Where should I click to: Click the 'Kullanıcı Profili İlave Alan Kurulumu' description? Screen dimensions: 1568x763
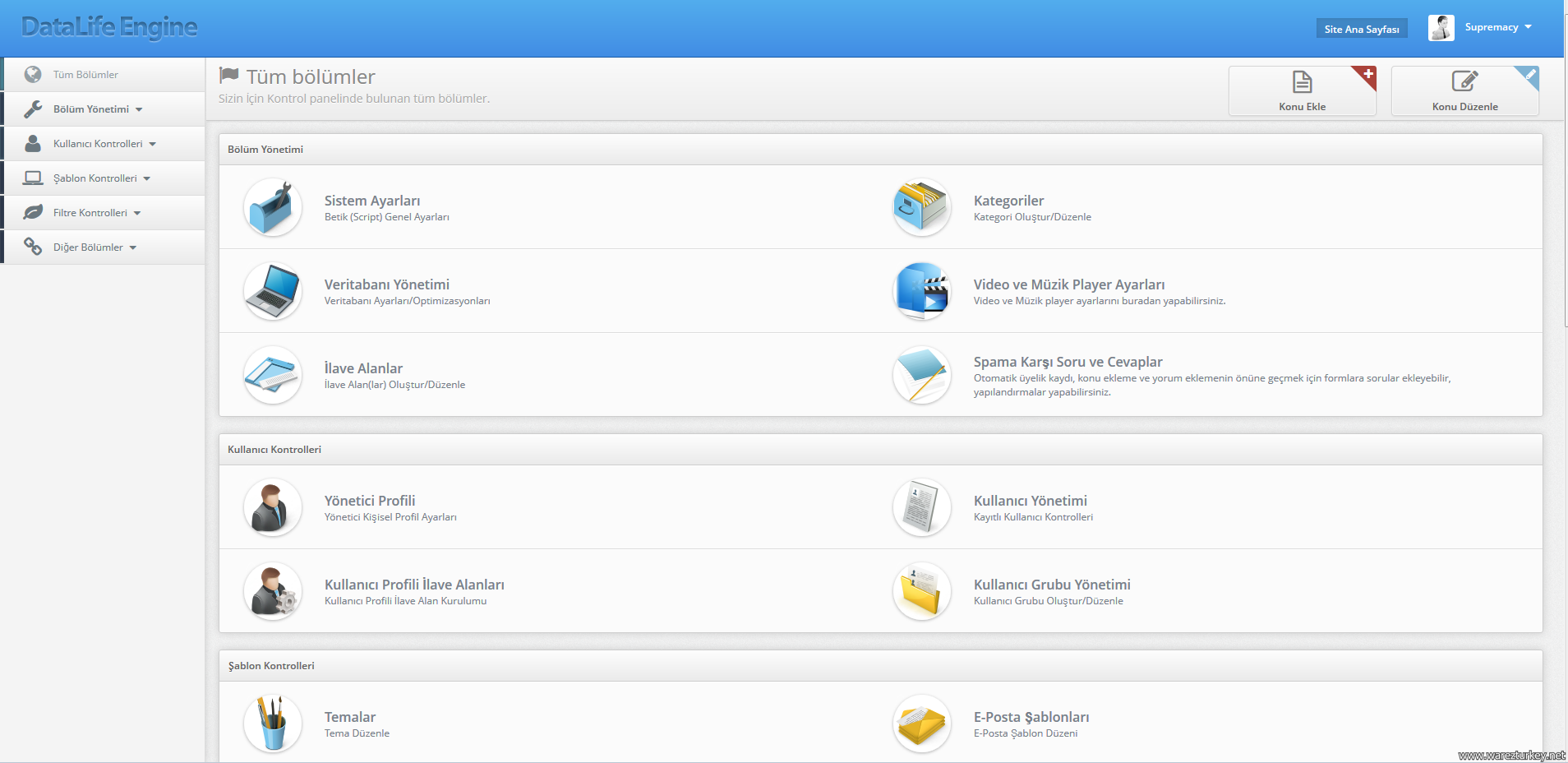click(405, 601)
